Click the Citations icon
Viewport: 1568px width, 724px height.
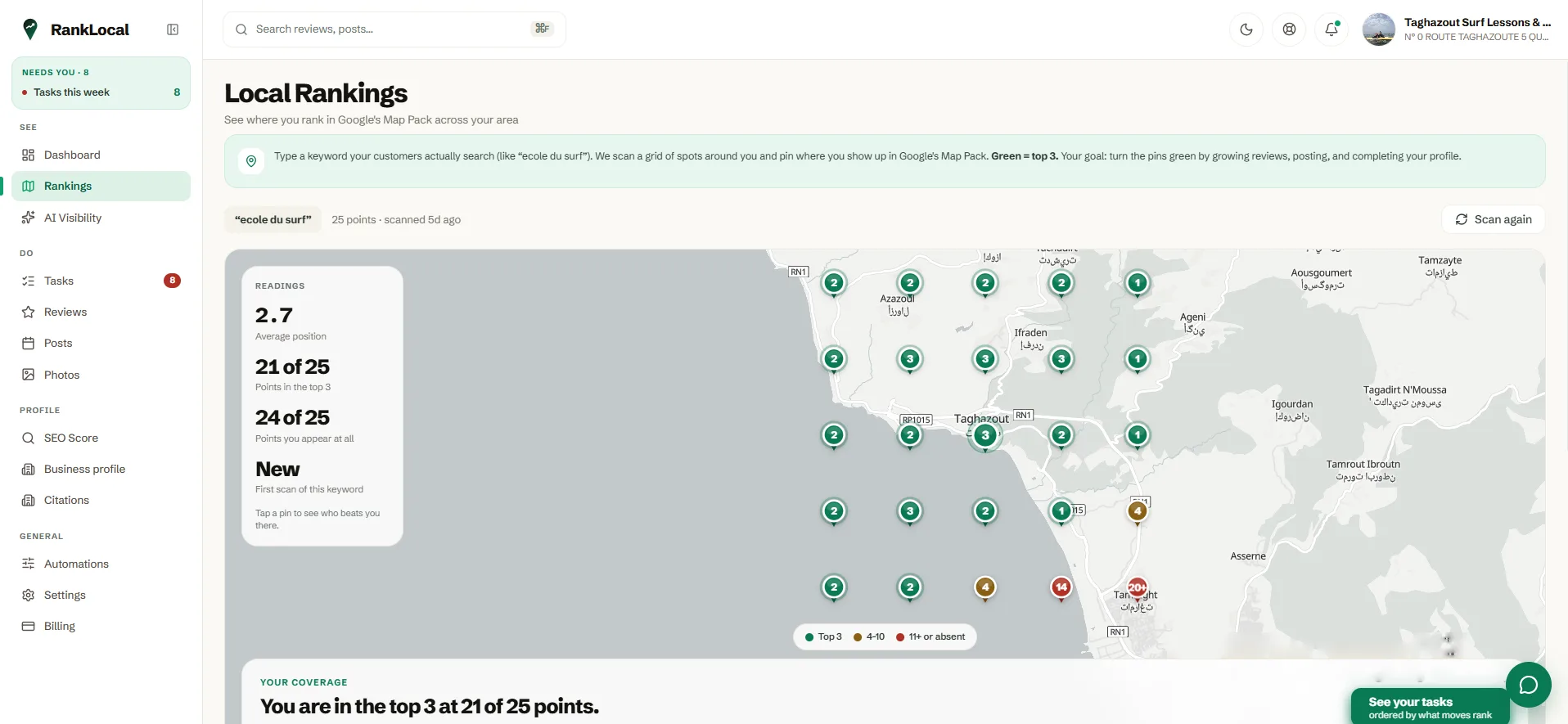click(x=29, y=500)
